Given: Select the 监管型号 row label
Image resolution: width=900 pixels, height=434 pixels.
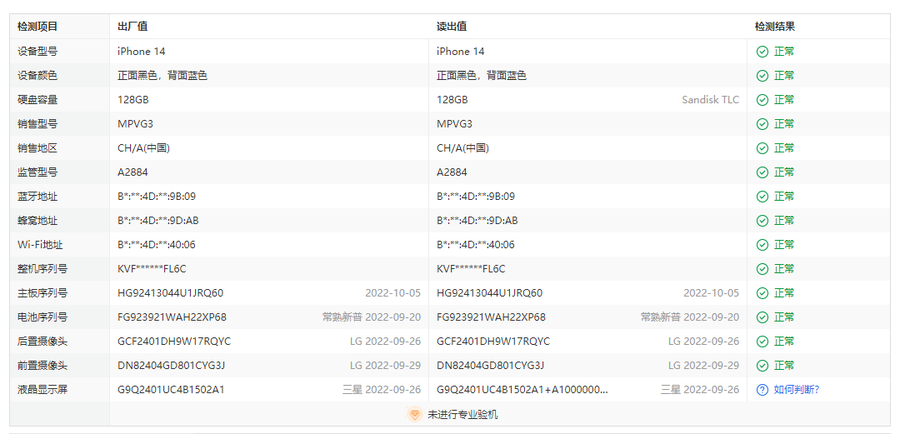Looking at the screenshot, I should coord(37,172).
